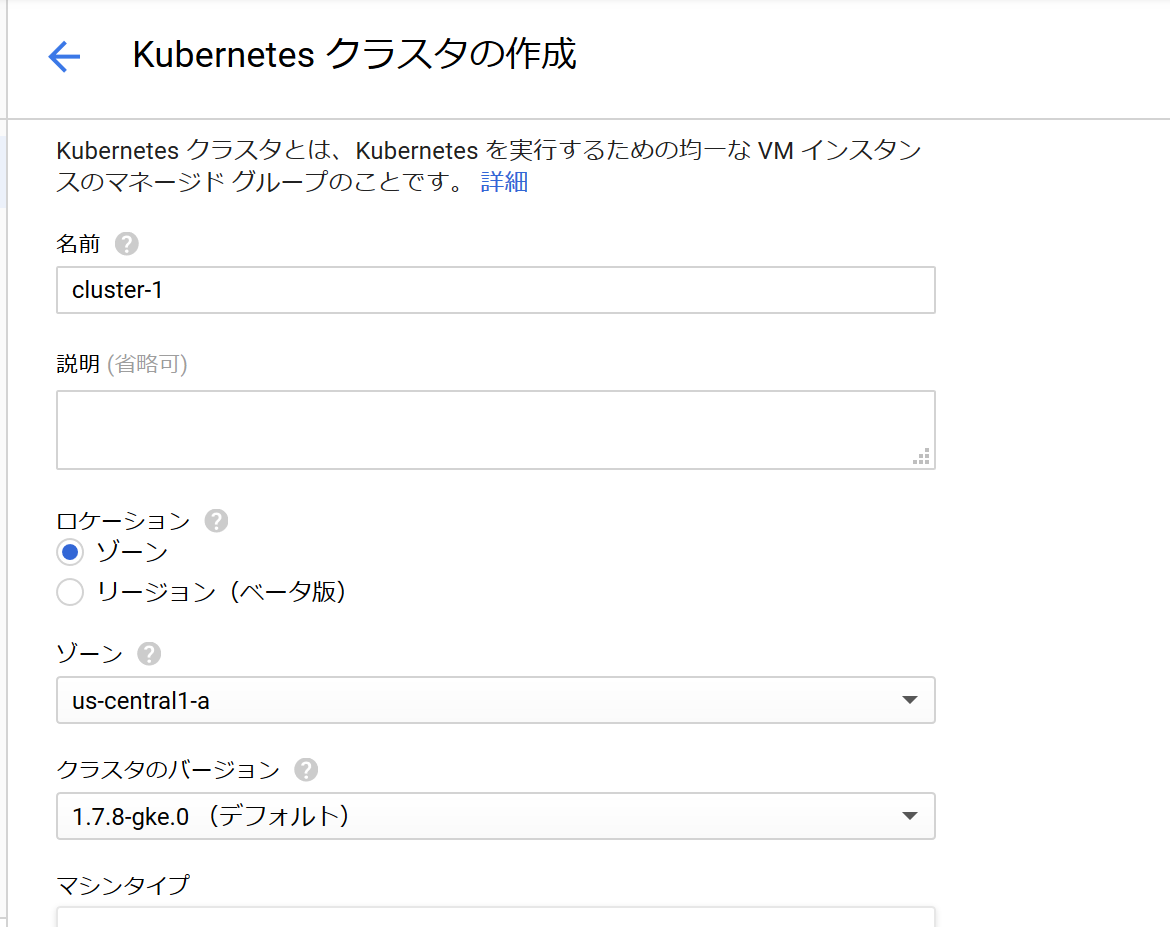1170x927 pixels.
Task: Open the 1.7.8-gke.0 cluster version dropdown
Action: click(x=497, y=816)
